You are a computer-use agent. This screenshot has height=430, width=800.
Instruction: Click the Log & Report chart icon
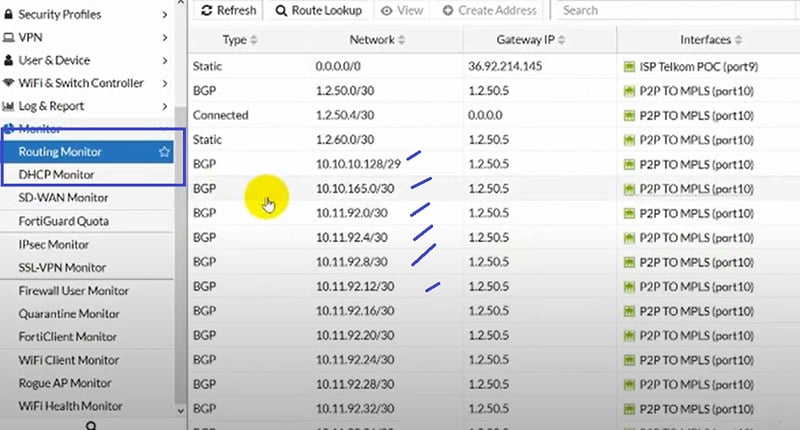9,106
